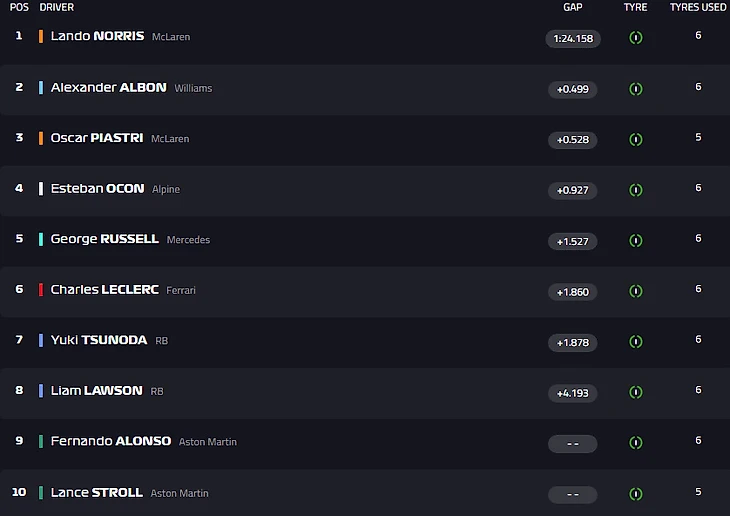The image size is (730, 516).
Task: Click Albon's +0.499 gap badge
Action: [x=573, y=89]
